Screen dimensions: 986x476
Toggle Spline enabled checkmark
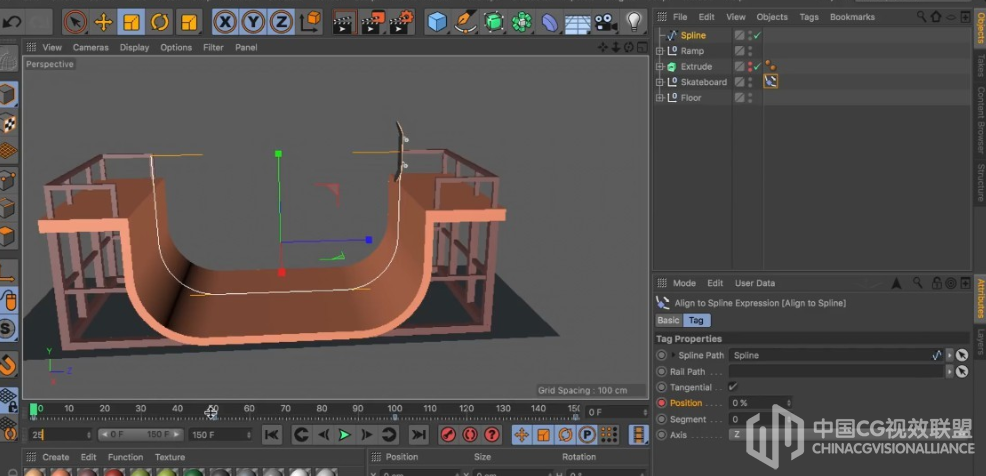(757, 36)
